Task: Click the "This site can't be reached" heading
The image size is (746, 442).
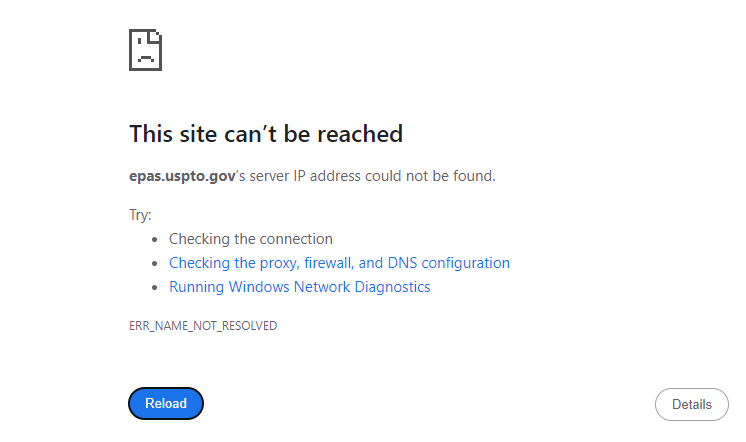Action: pos(266,134)
